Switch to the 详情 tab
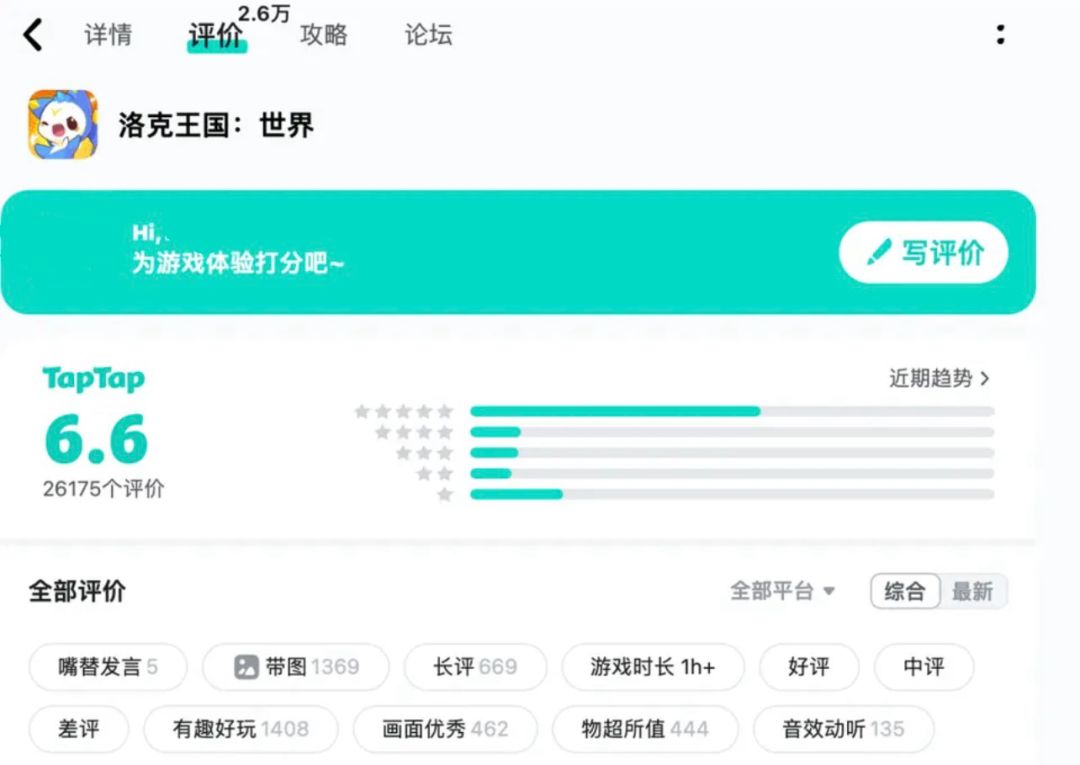The image size is (1080, 765). (109, 35)
